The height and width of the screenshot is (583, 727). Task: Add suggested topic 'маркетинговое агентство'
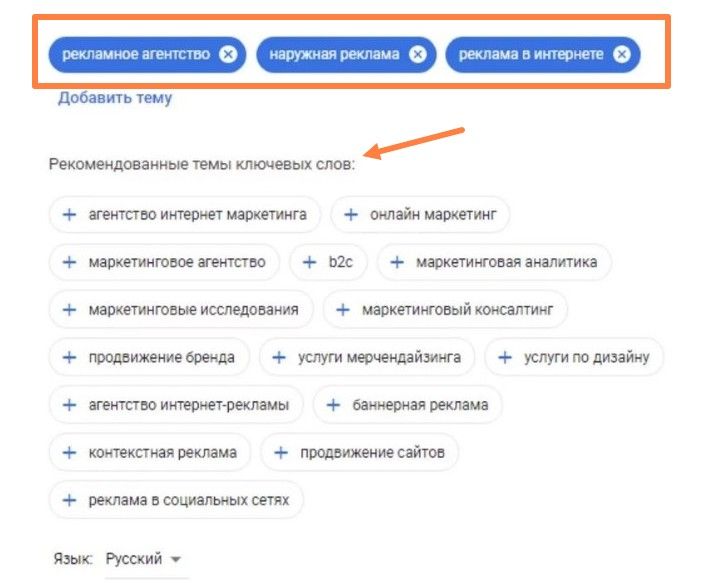tap(164, 263)
